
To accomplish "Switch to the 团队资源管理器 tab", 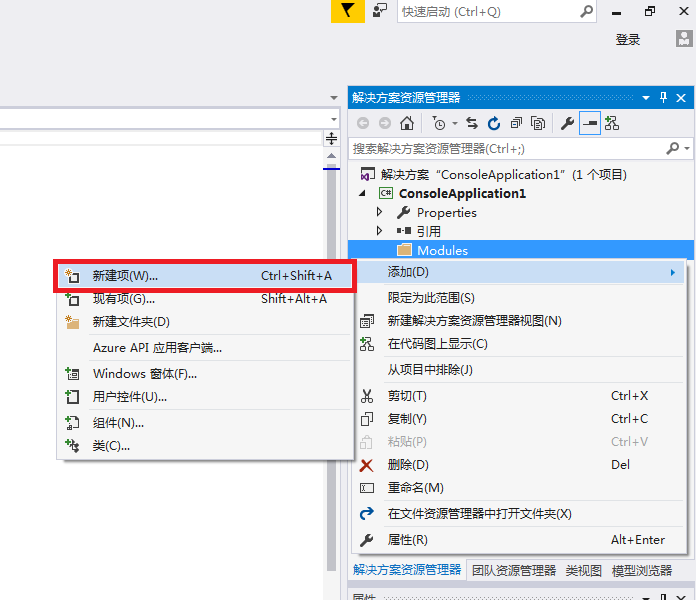I will tap(514, 570).
